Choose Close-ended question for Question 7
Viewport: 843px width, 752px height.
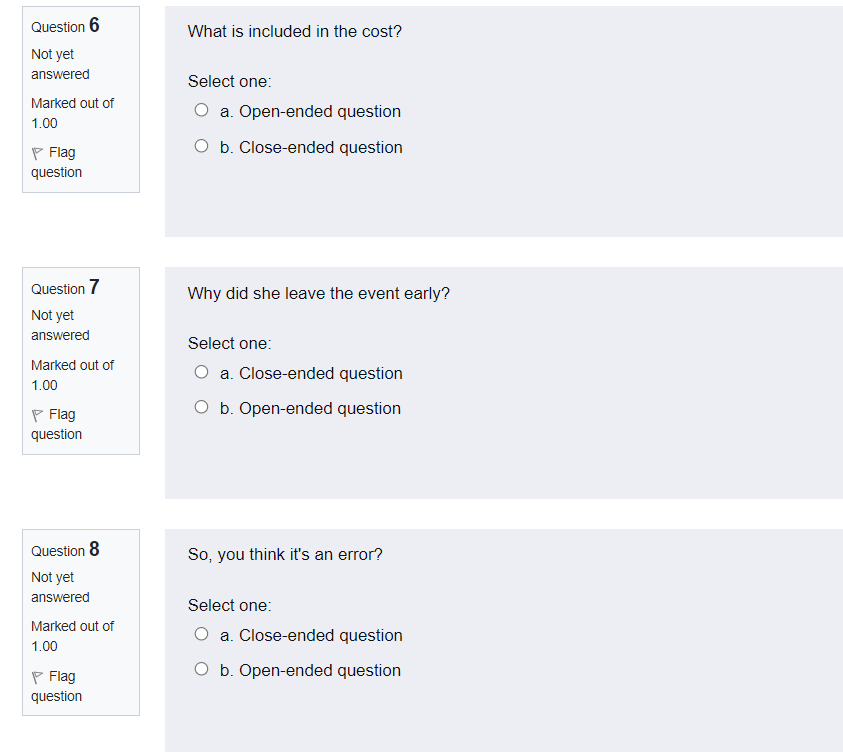(201, 371)
